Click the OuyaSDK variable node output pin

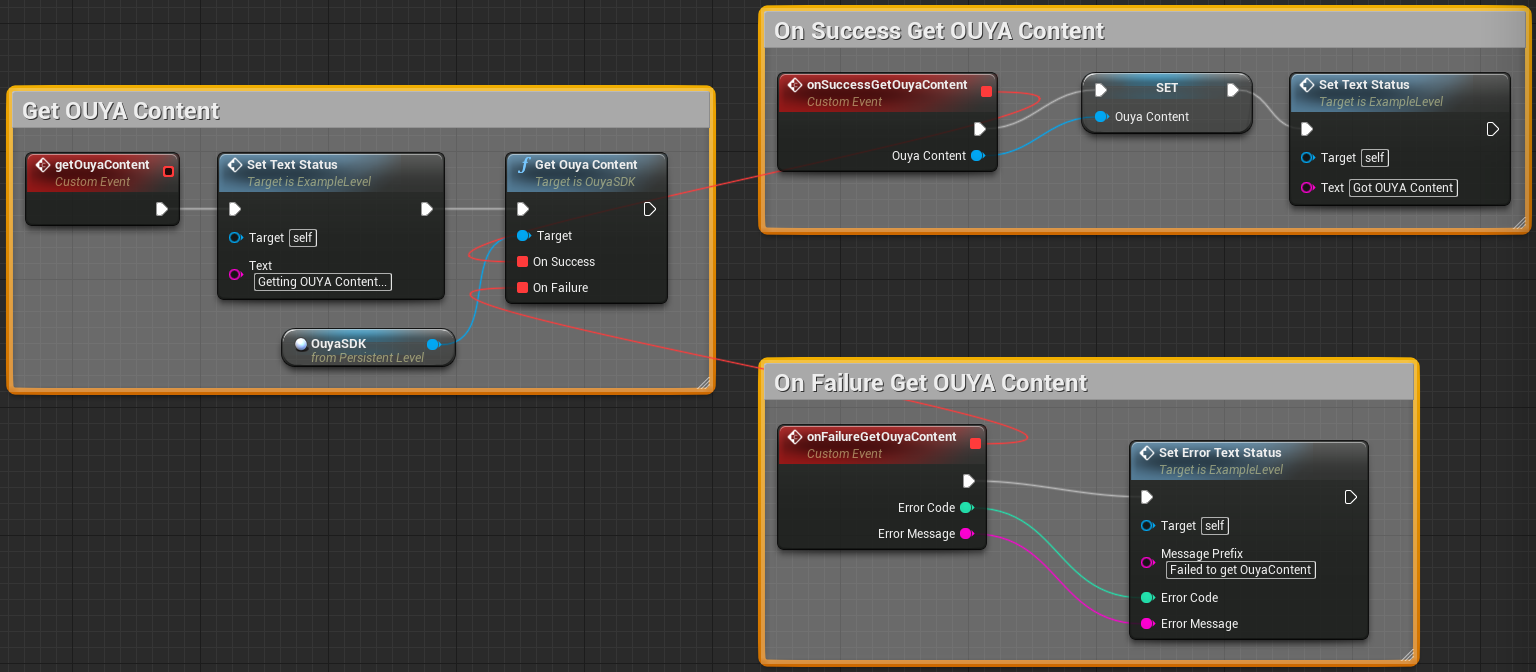(x=434, y=344)
